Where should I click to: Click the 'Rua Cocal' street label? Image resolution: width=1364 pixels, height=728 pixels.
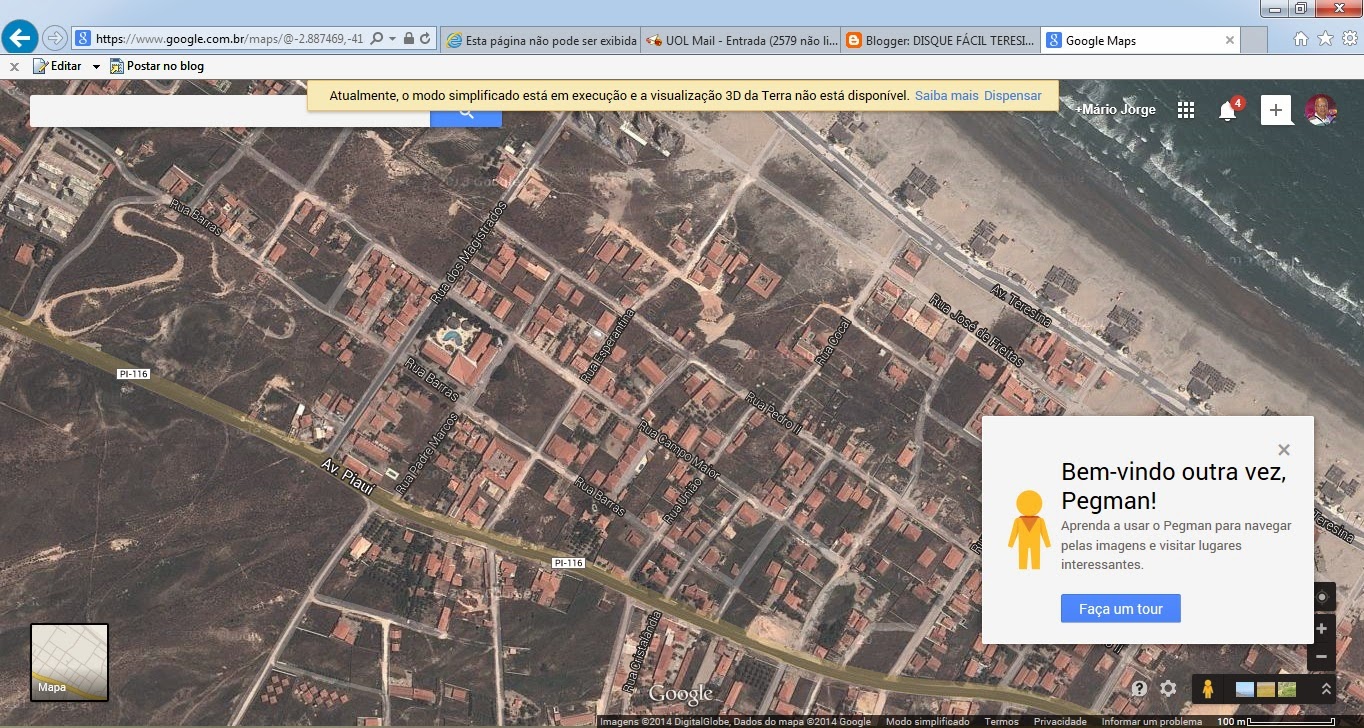[x=832, y=341]
